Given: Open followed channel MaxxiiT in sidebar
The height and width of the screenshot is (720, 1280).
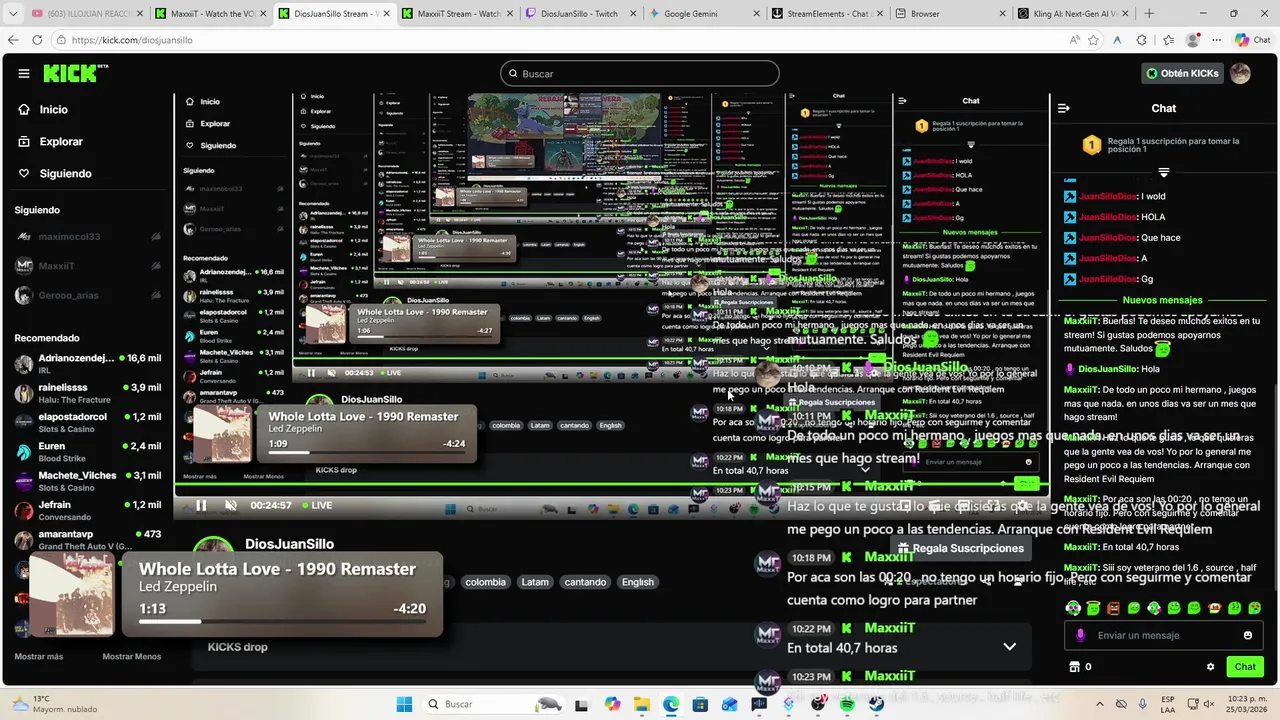Looking at the screenshot, I should [x=87, y=266].
